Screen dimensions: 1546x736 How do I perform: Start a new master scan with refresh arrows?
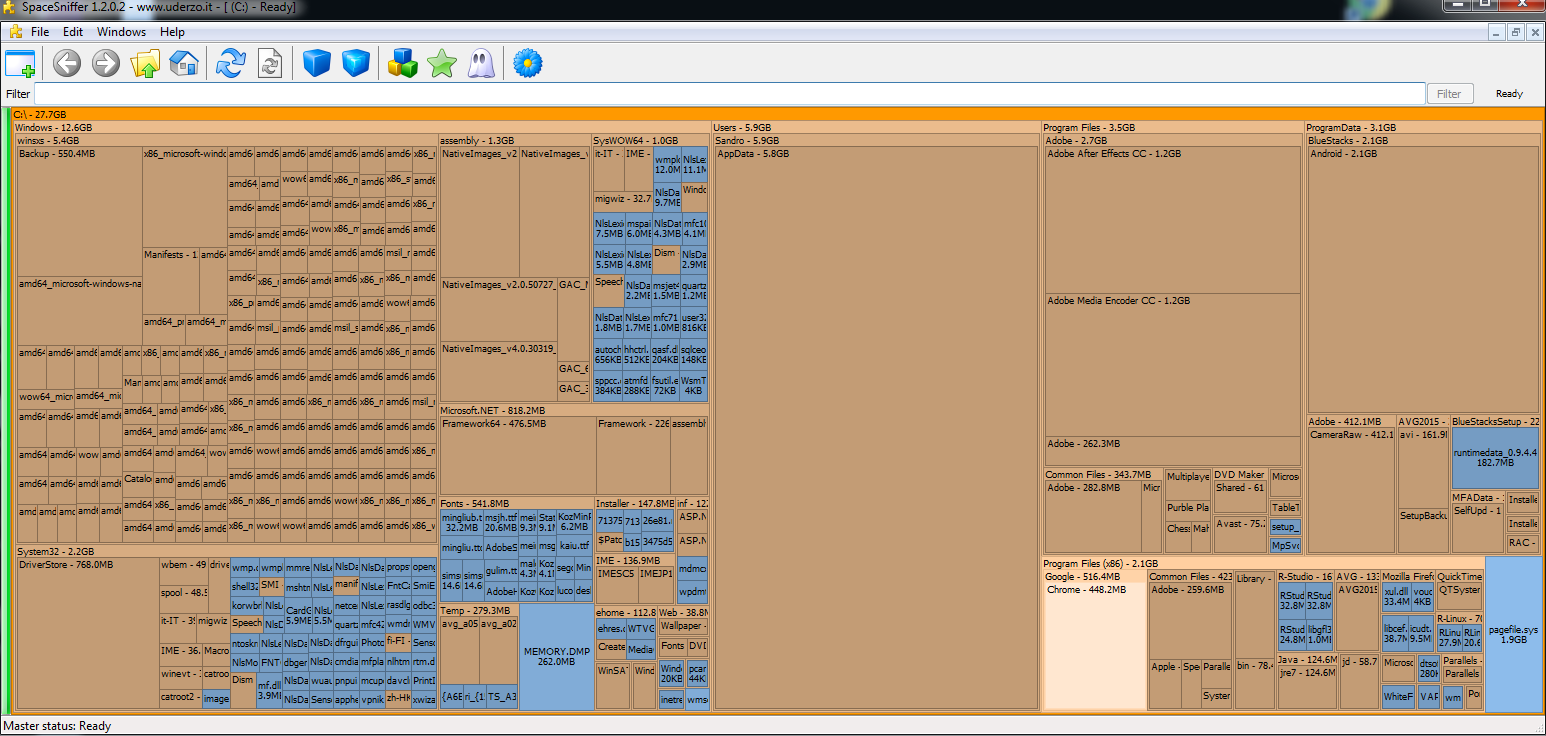(231, 64)
